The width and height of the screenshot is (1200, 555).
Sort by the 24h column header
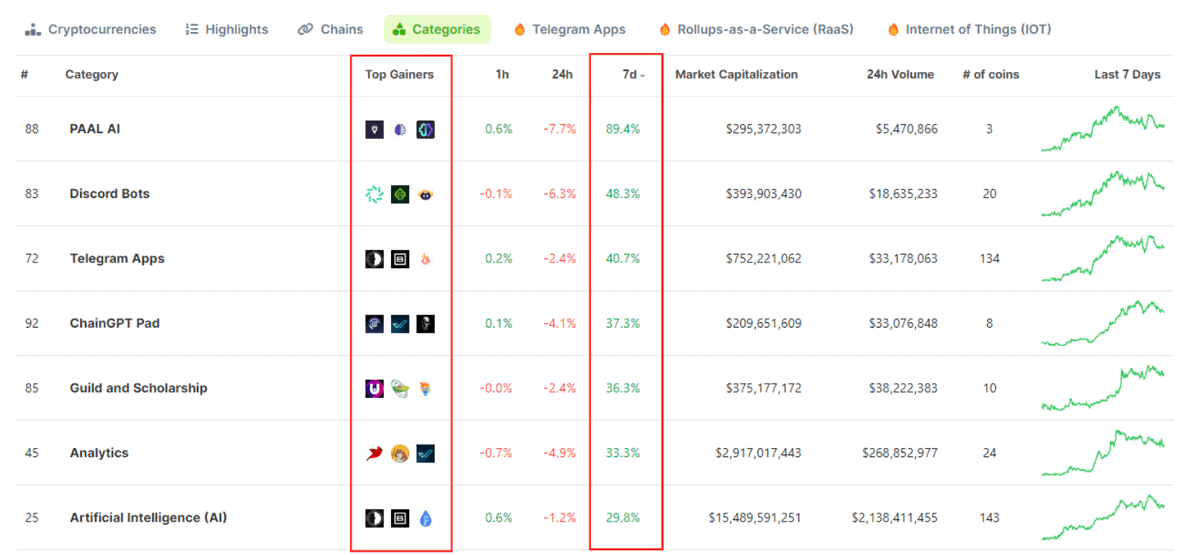coord(562,75)
